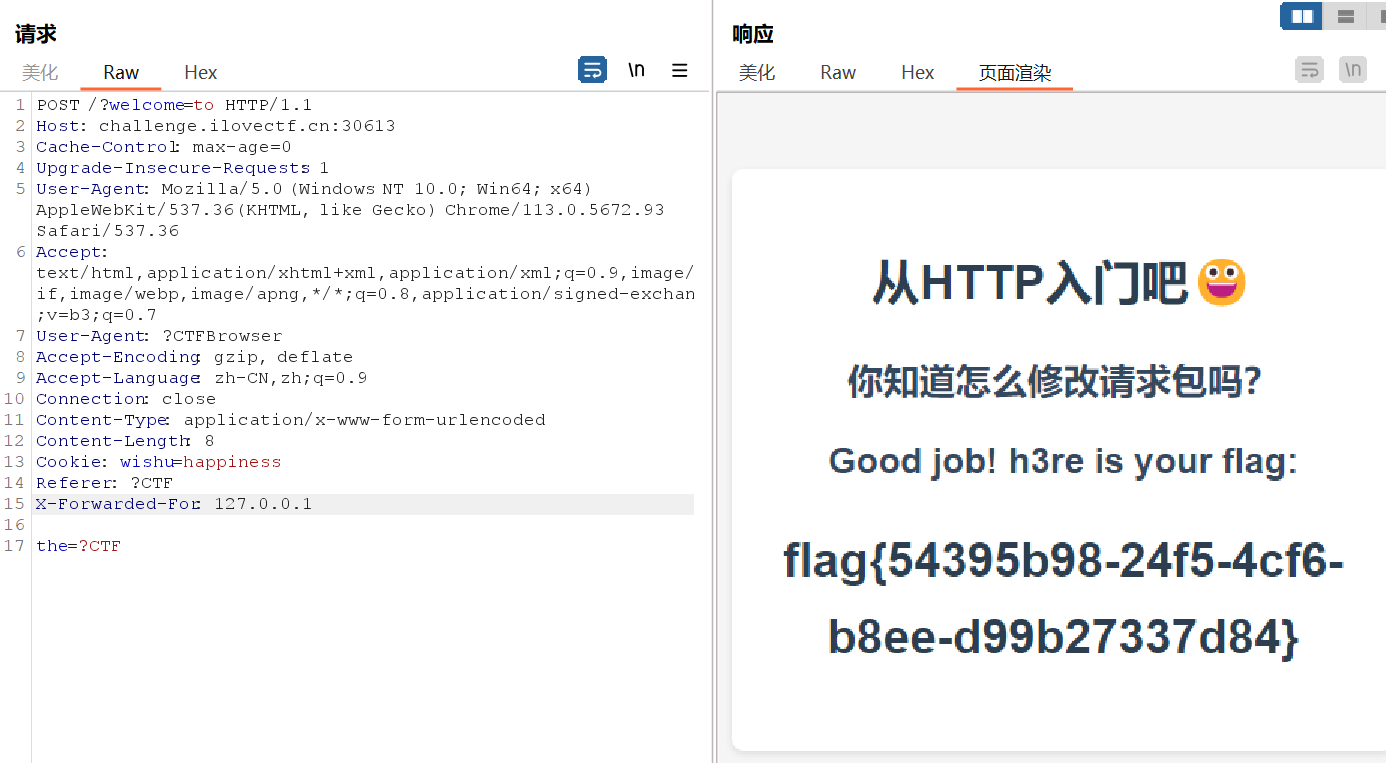Image resolution: width=1386 pixels, height=763 pixels.
Task: Select the 美化 tab of the response
Action: click(757, 72)
